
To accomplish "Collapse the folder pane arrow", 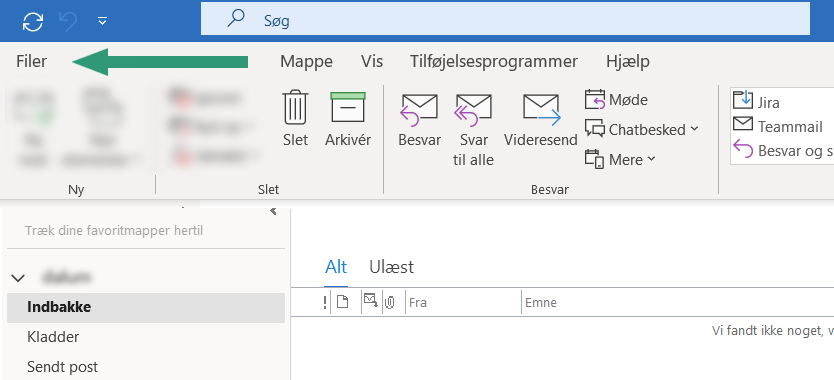I will 273,211.
